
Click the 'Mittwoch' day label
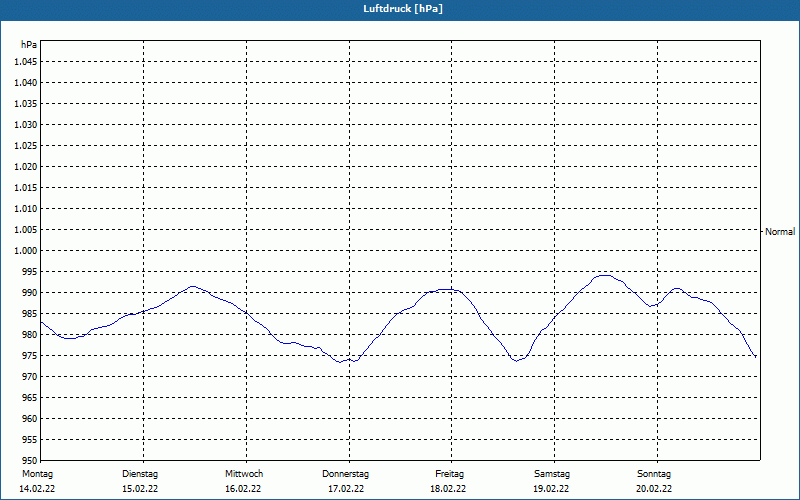pyautogui.click(x=244, y=474)
